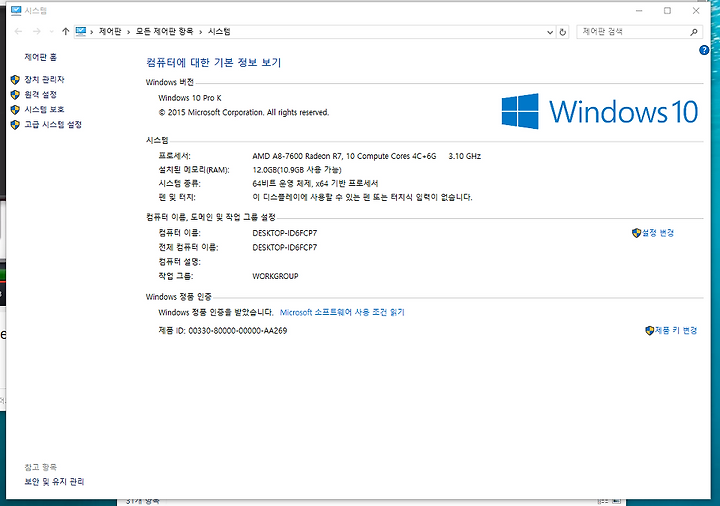Open Advanced System Settings (고급 시스템 설정)

(53, 124)
